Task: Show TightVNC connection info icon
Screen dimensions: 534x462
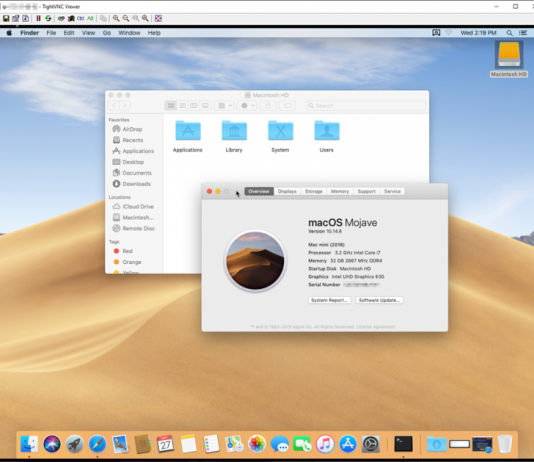Action: tap(26, 18)
